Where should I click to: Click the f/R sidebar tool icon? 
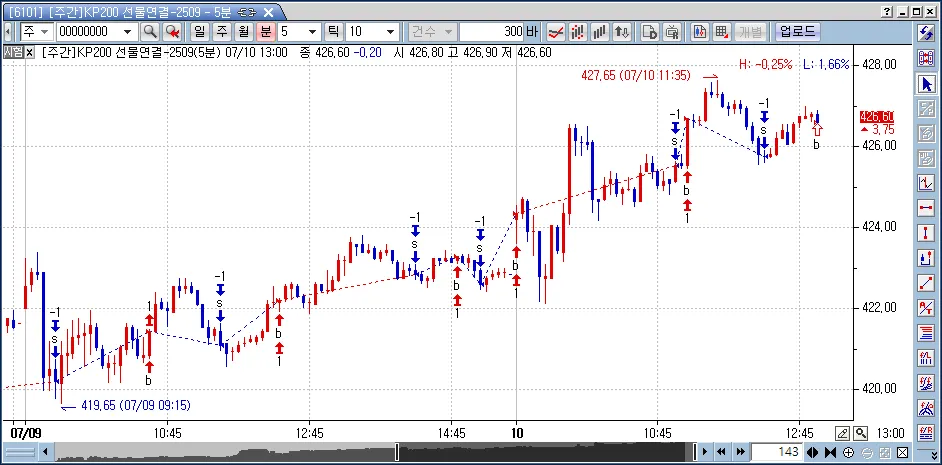pos(926,433)
